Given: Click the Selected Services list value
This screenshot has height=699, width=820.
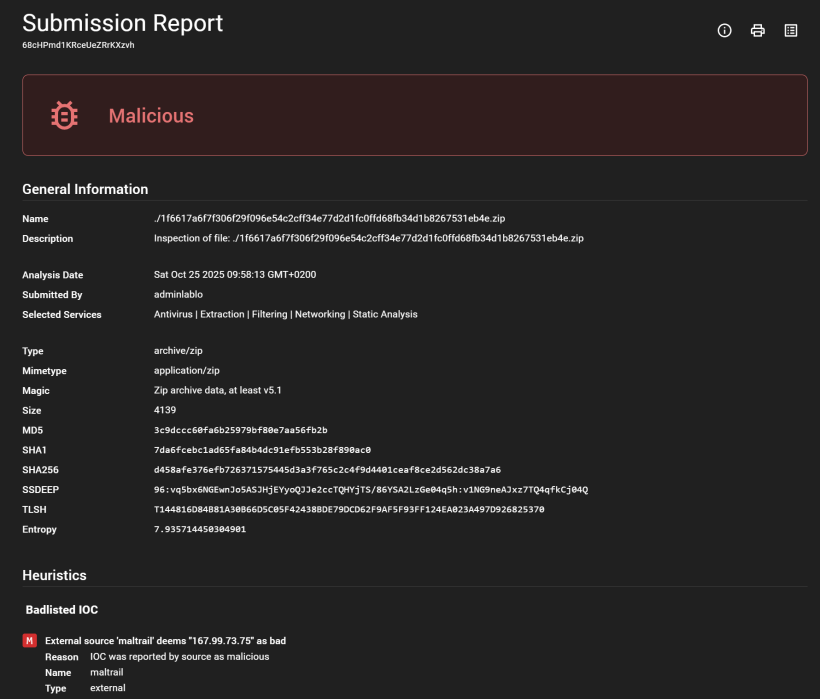Looking at the screenshot, I should point(285,314).
